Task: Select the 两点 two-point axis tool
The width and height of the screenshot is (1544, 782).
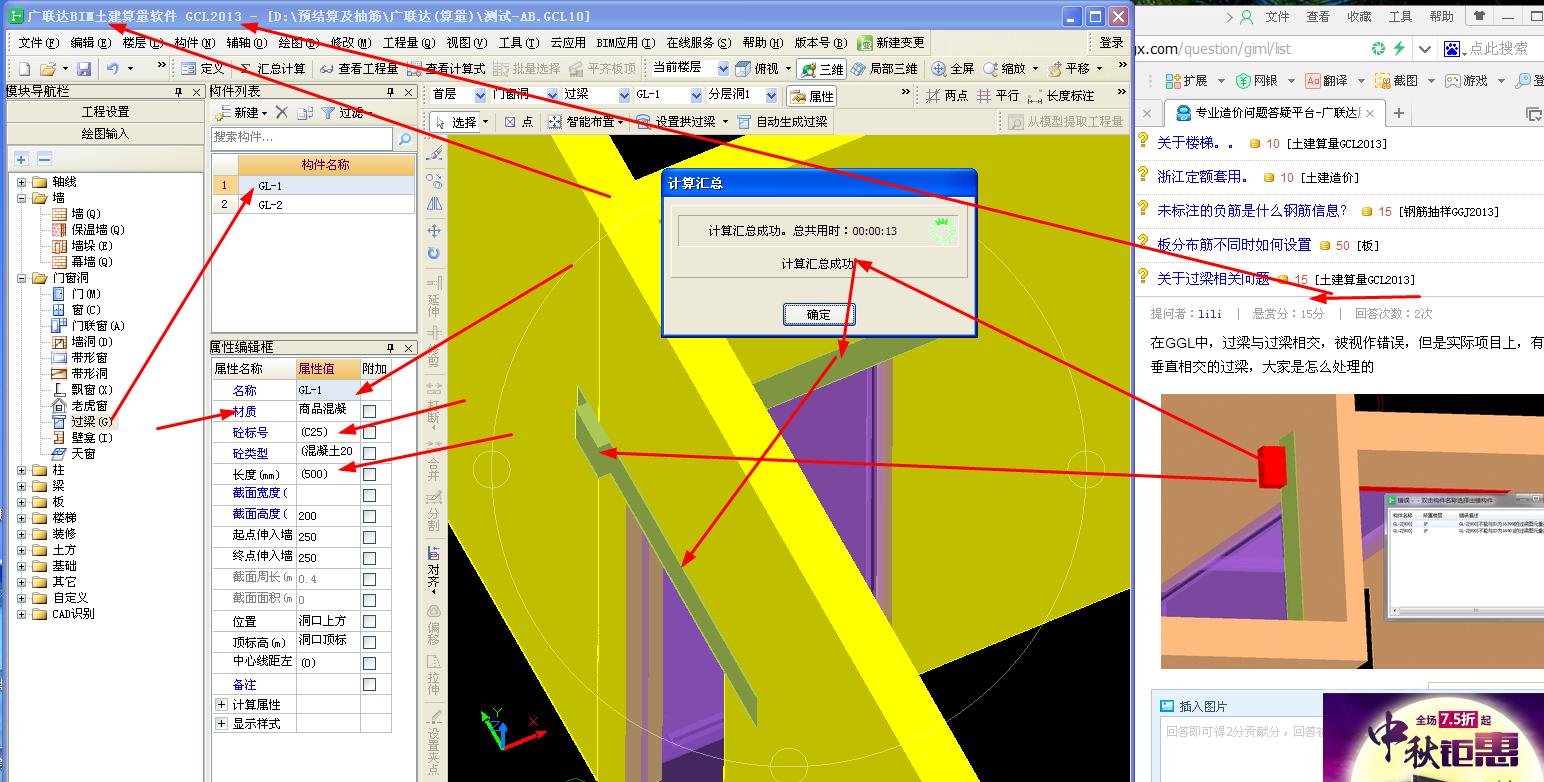Action: tap(947, 96)
